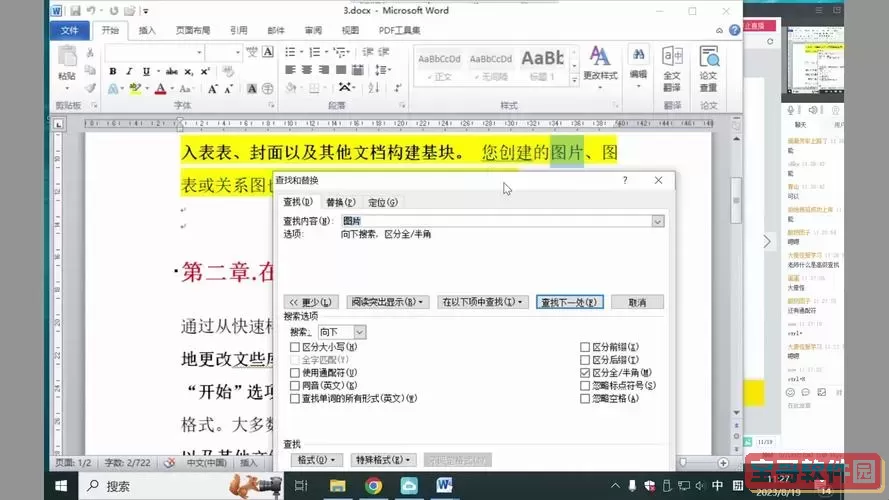Click the 取消 button

637,302
